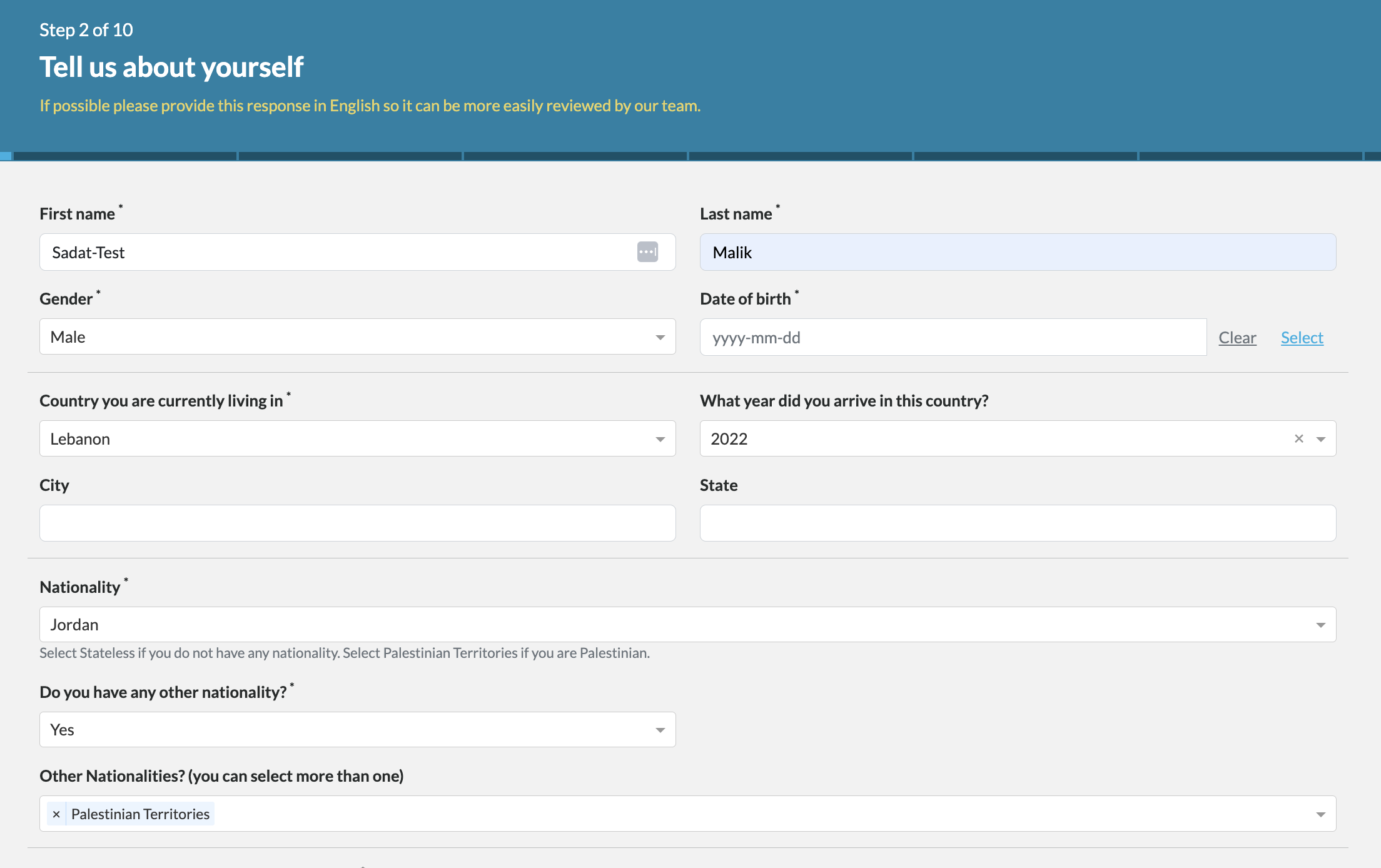1381x868 pixels.
Task: Click inside the City input field
Action: 357,523
